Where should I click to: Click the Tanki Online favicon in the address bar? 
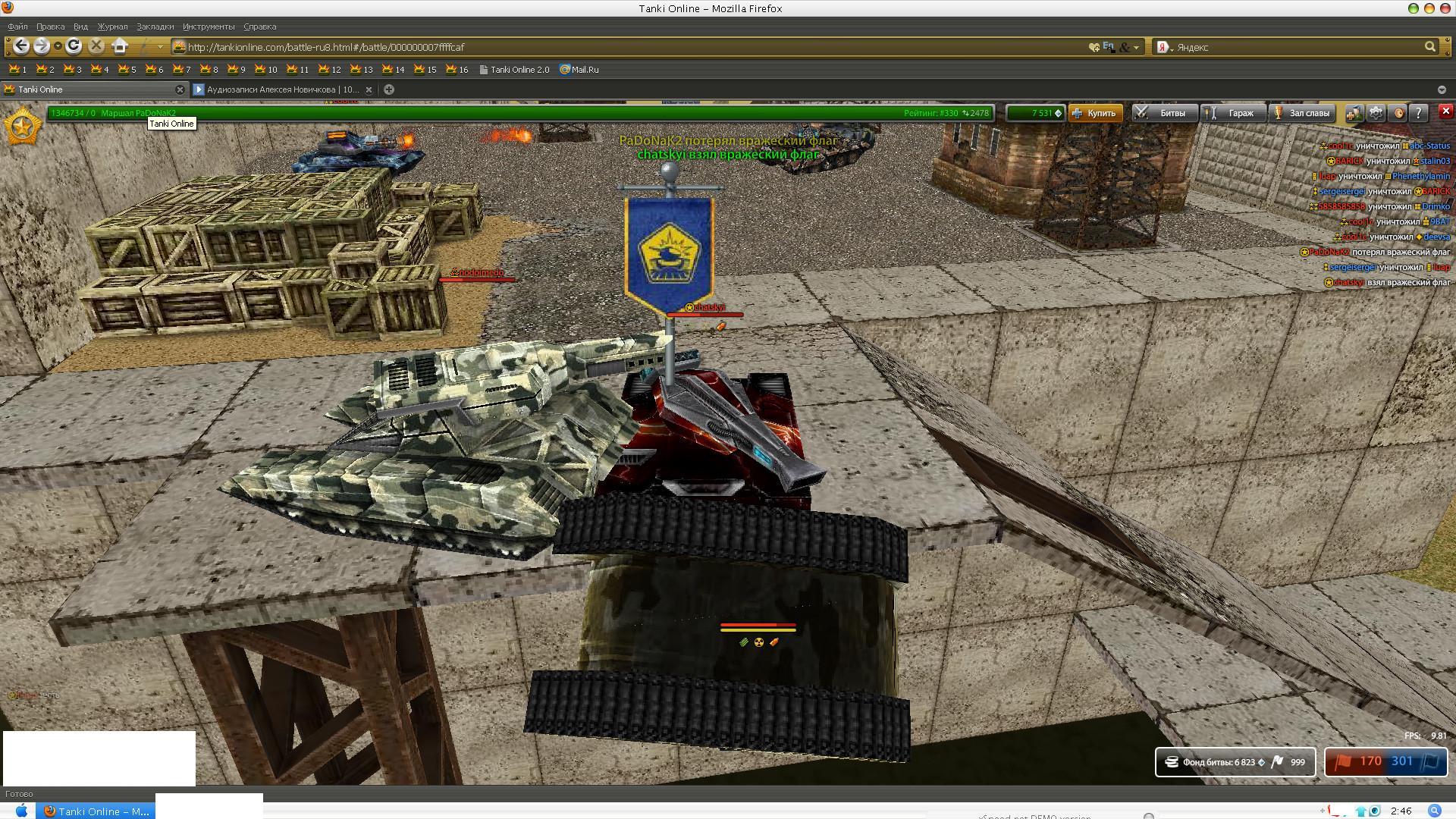coord(179,47)
